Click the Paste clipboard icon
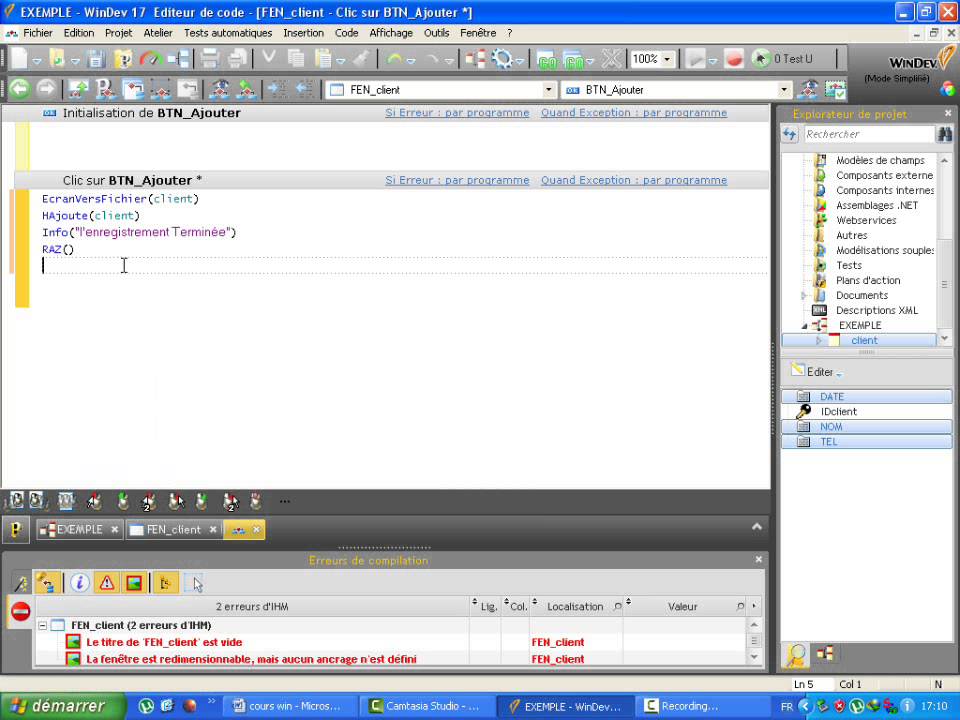The image size is (960, 720). 323,59
